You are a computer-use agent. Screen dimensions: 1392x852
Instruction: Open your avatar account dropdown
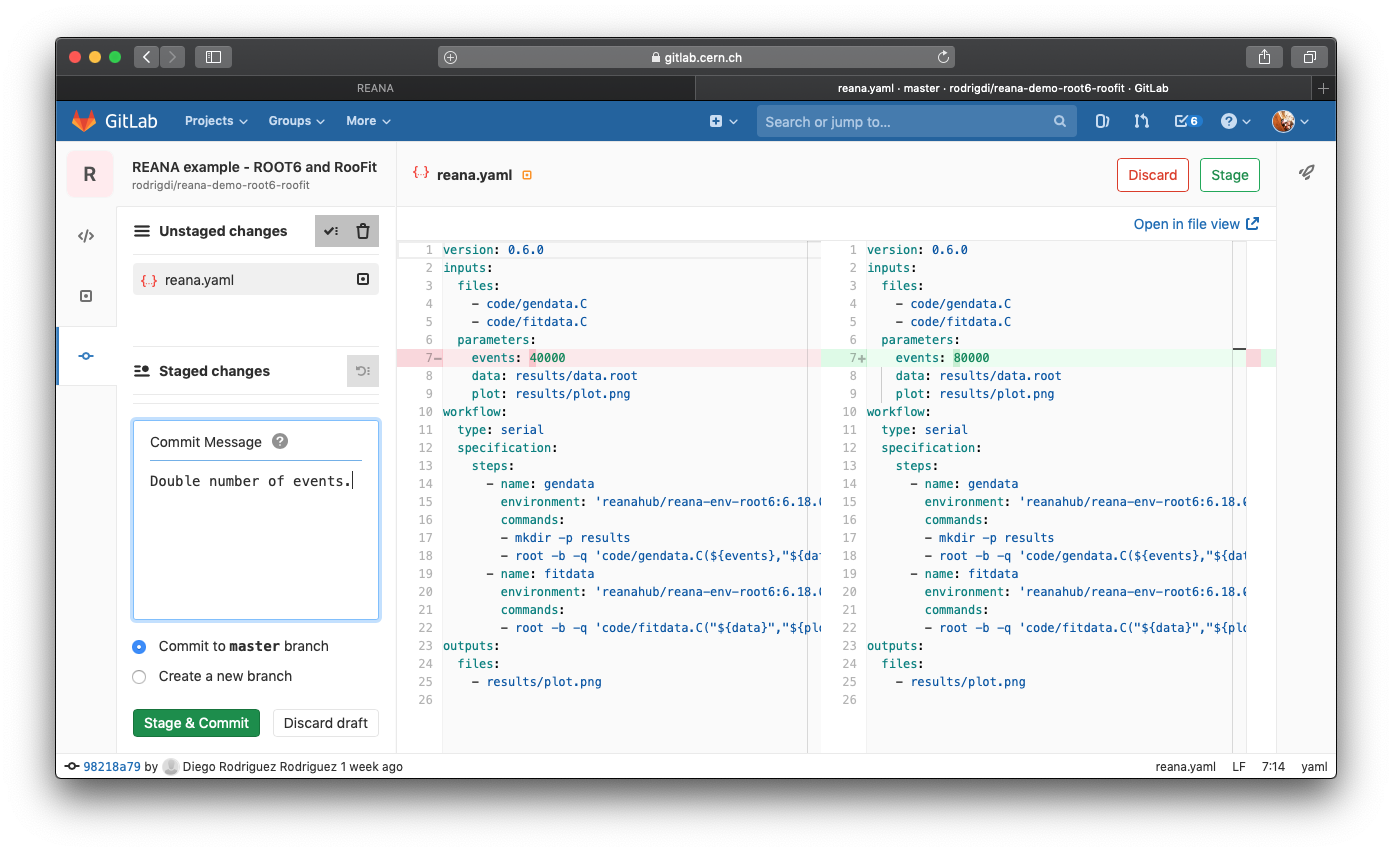click(x=1289, y=120)
